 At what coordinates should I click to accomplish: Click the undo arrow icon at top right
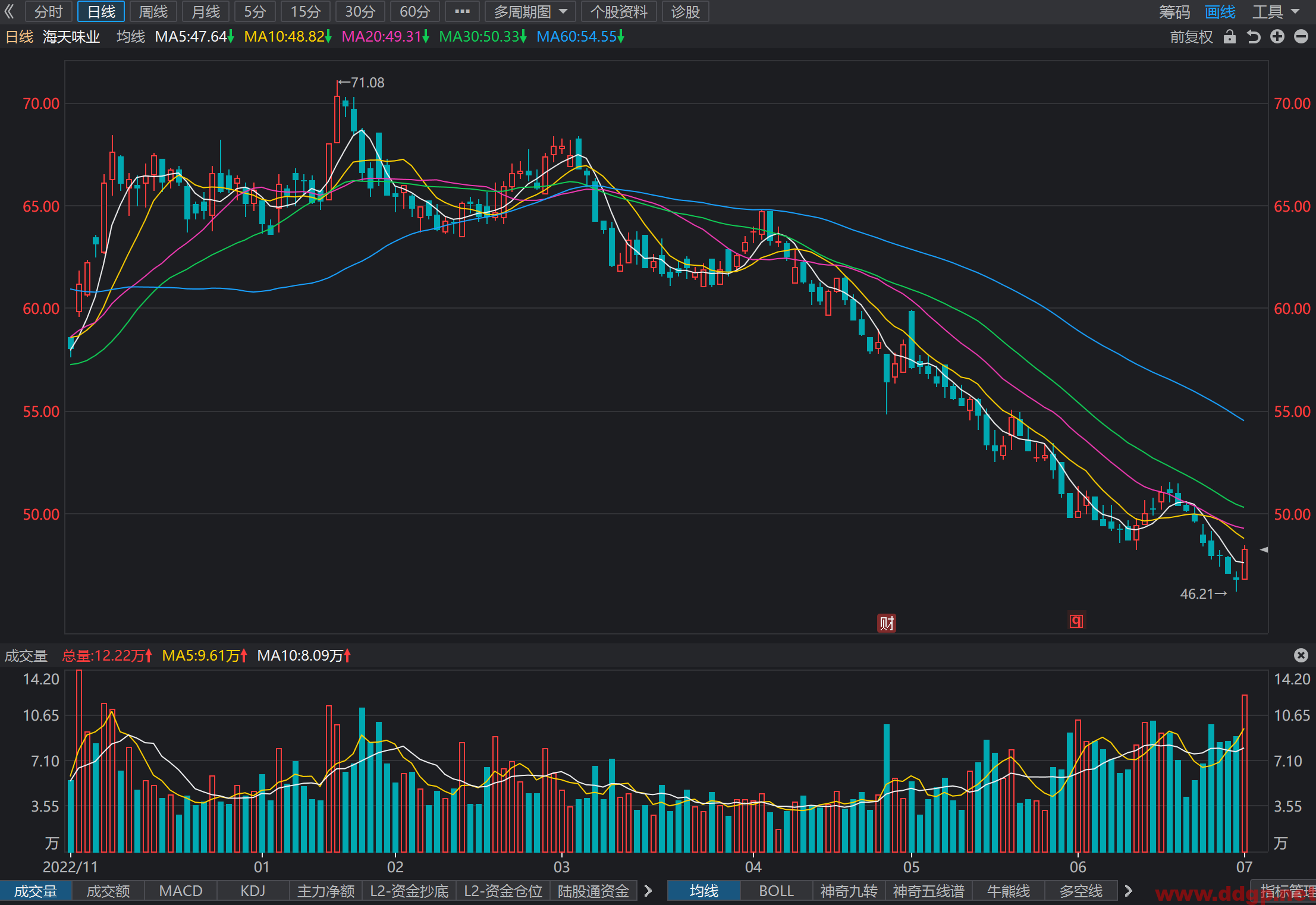point(1254,37)
